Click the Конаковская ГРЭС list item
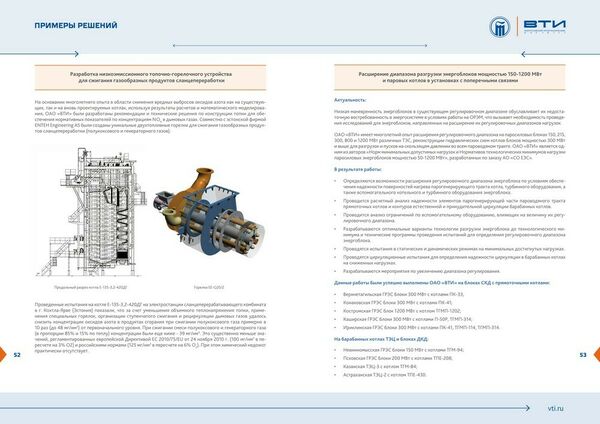Viewport: 600px width, 424px height. point(398,303)
